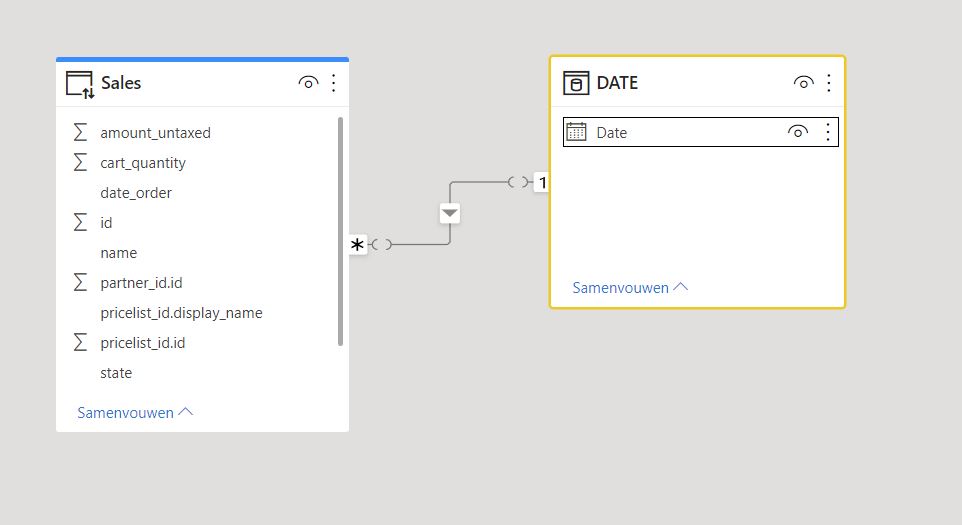Select the partner_id.id field
This screenshot has width=962, height=525.
coord(141,283)
